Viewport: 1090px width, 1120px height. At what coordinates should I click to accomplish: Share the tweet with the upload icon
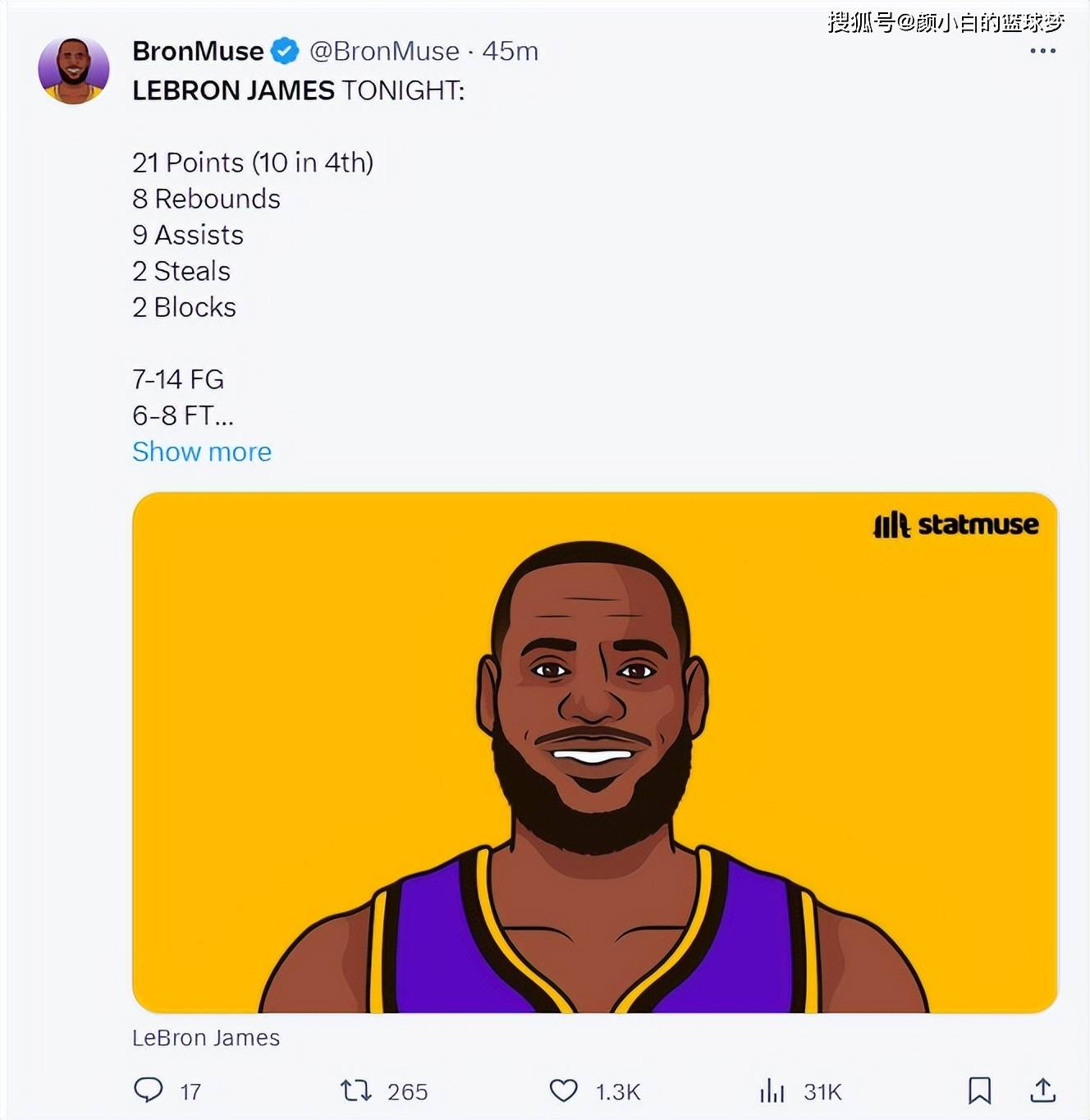tap(1042, 1090)
